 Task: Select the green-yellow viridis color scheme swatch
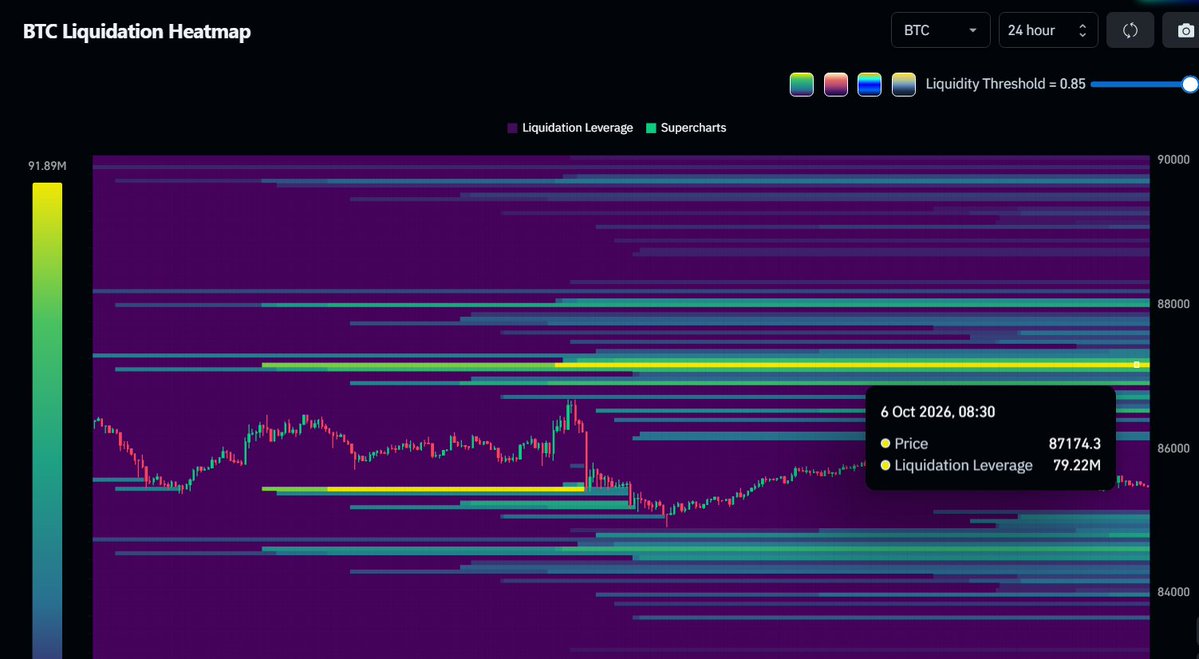801,84
